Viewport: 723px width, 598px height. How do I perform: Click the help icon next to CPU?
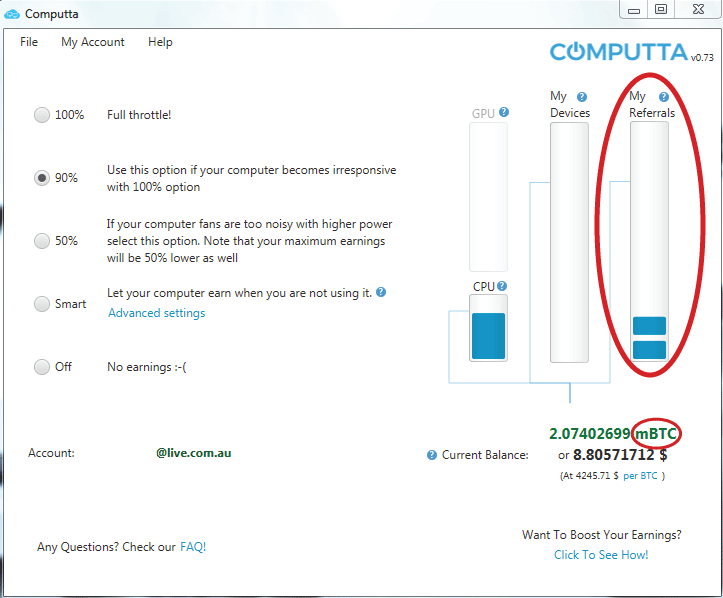pos(502,286)
